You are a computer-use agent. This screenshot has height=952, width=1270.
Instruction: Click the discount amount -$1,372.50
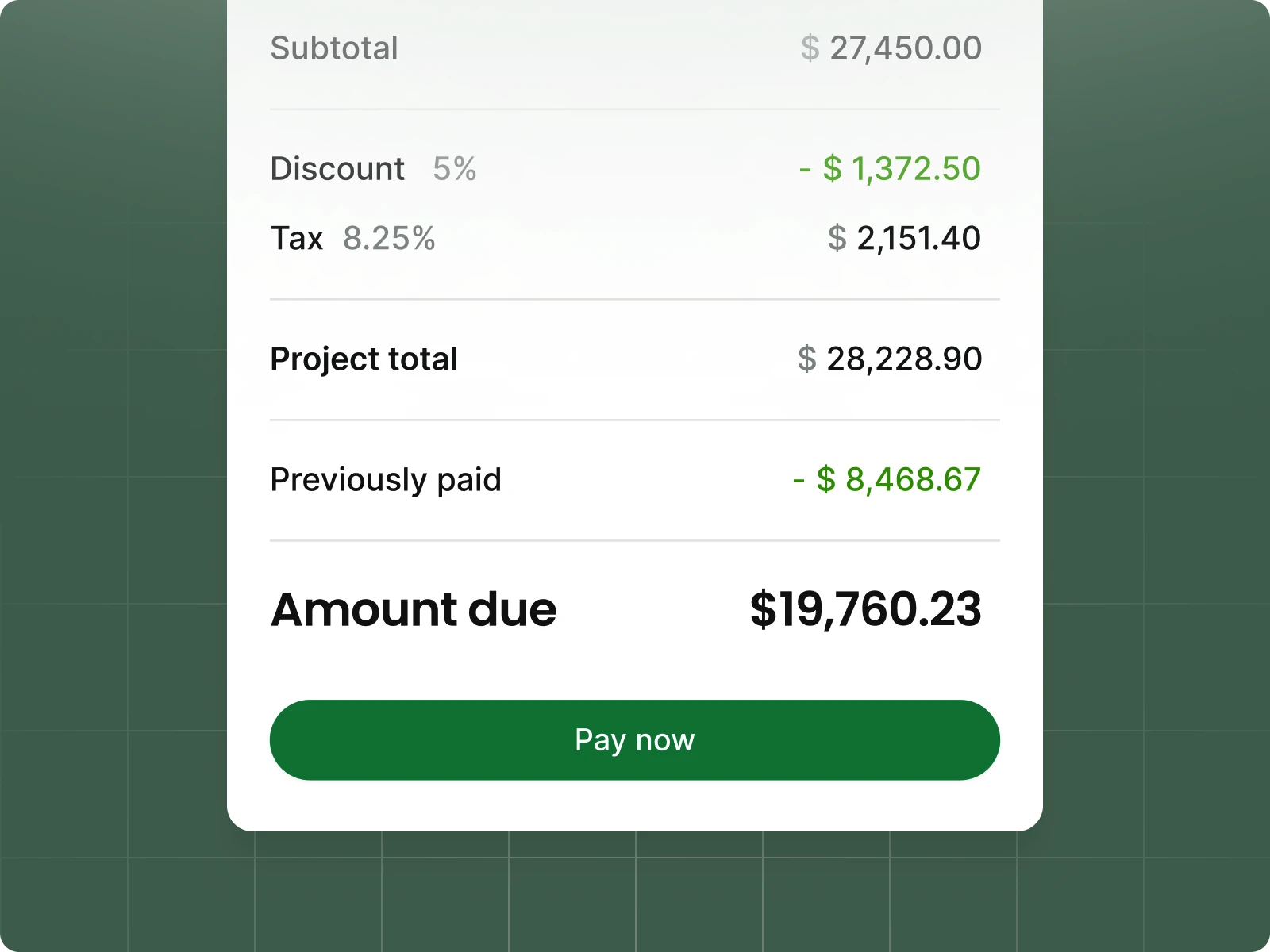tap(888, 168)
